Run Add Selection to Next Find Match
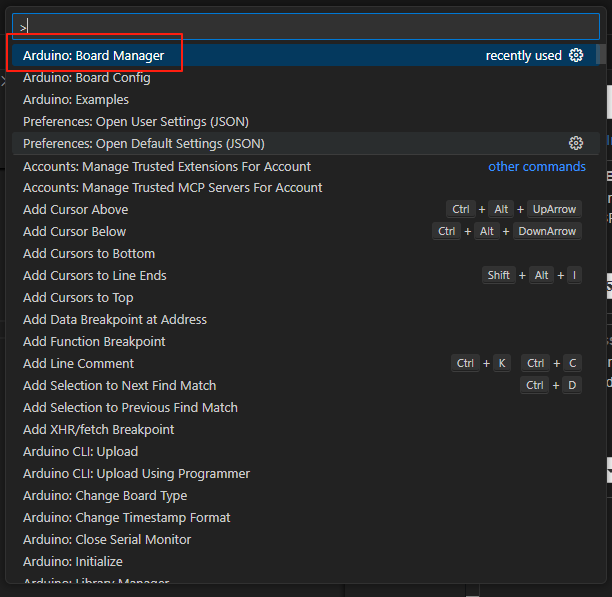 point(306,386)
